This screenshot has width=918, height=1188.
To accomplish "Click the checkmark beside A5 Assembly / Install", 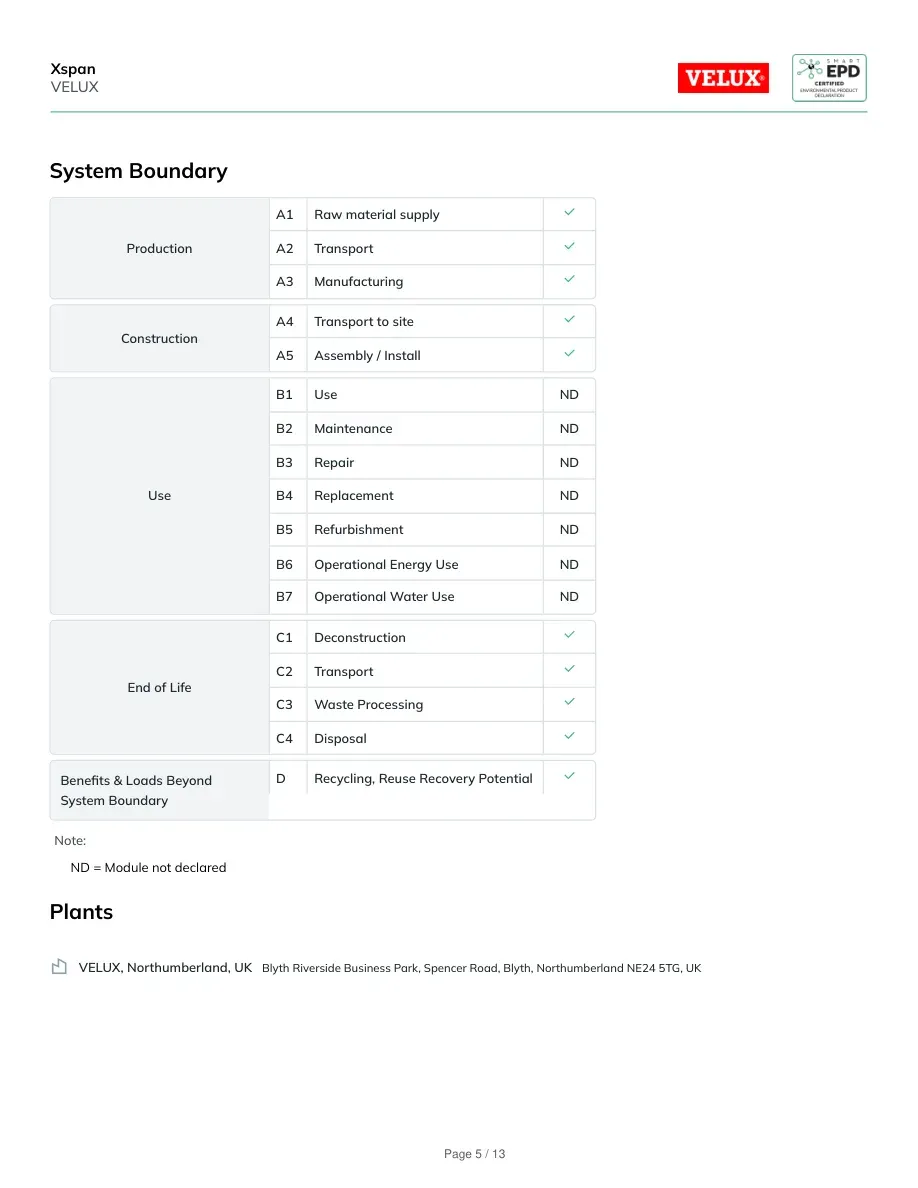I will click(x=570, y=353).
